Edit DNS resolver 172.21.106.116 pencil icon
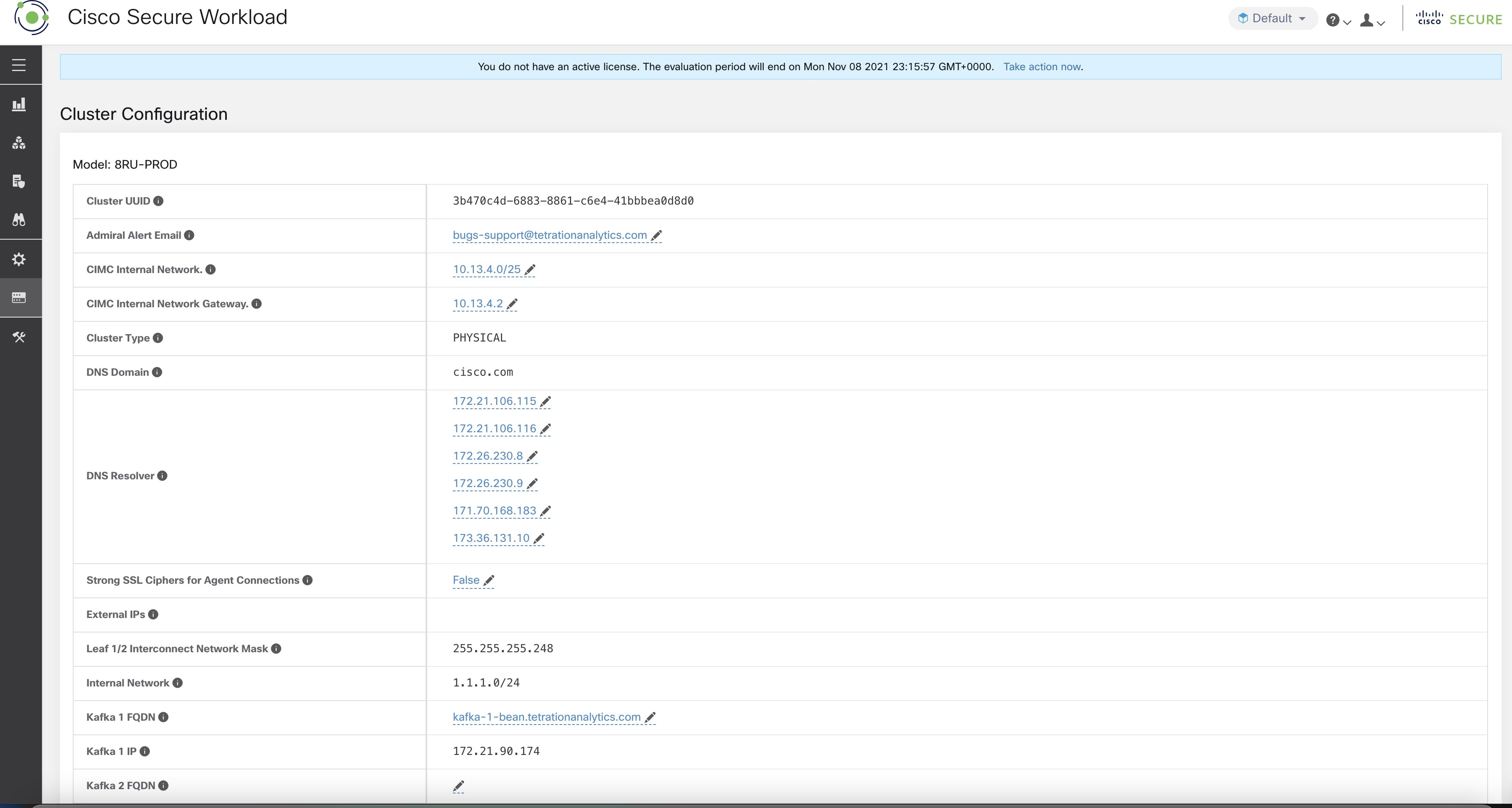 [545, 429]
